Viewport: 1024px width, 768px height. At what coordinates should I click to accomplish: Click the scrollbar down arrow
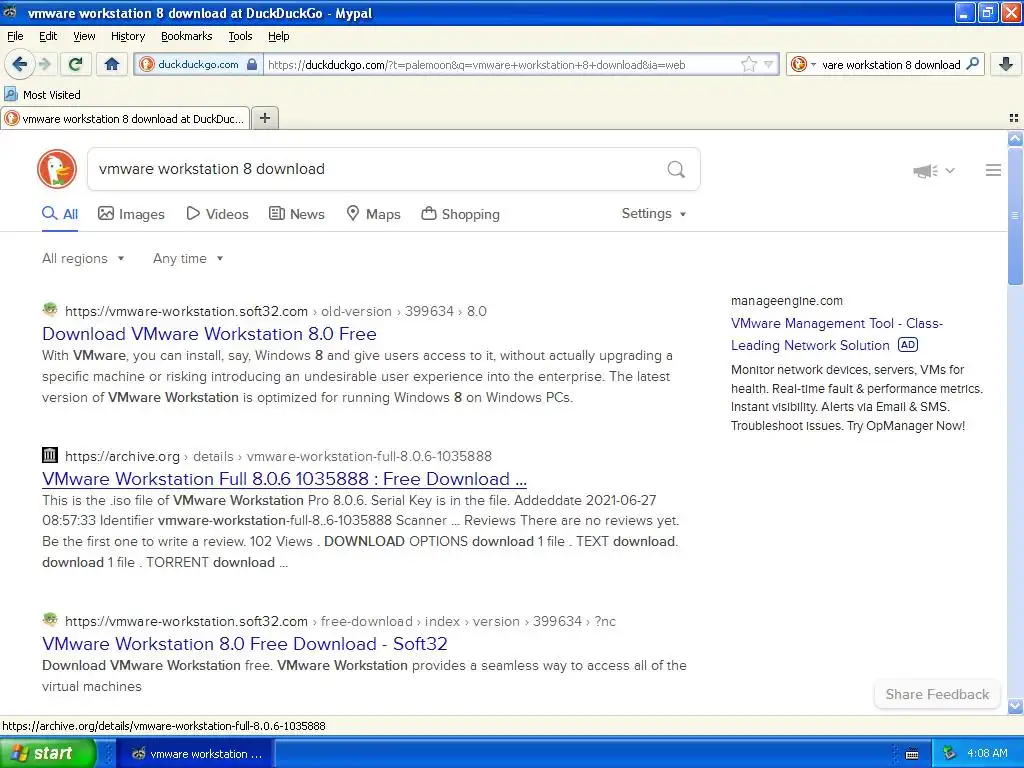pos(1015,706)
